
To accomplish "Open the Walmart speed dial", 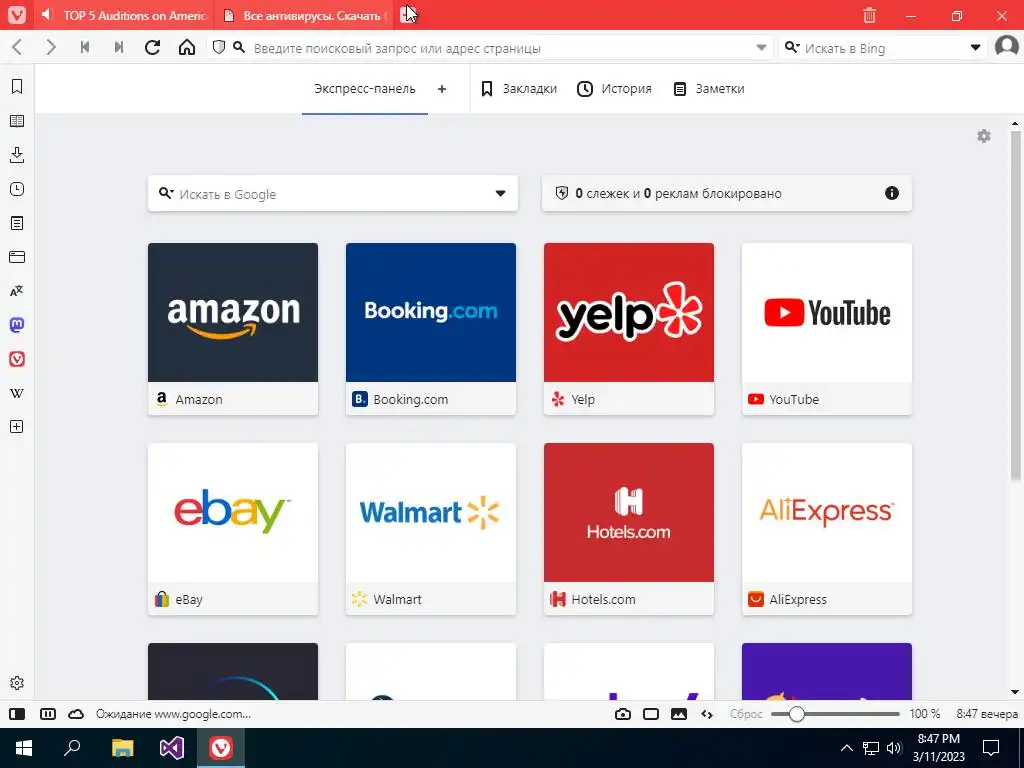I will coord(431,529).
